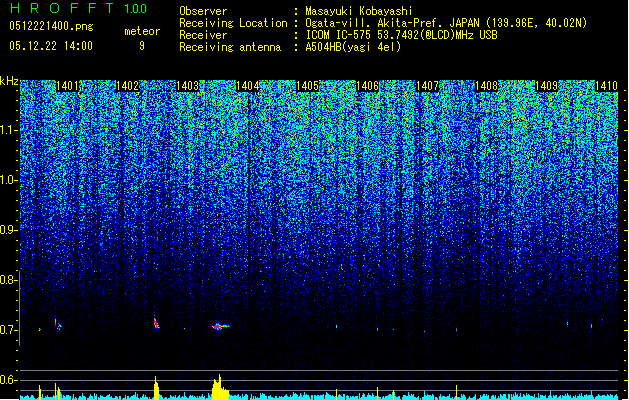Click the tallest yellow intensity peak

219,387
